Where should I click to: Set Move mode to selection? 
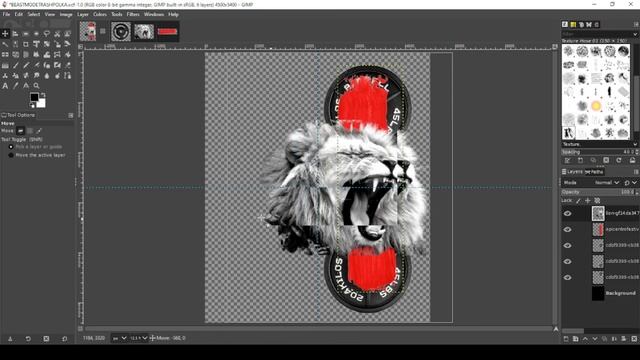(x=30, y=131)
